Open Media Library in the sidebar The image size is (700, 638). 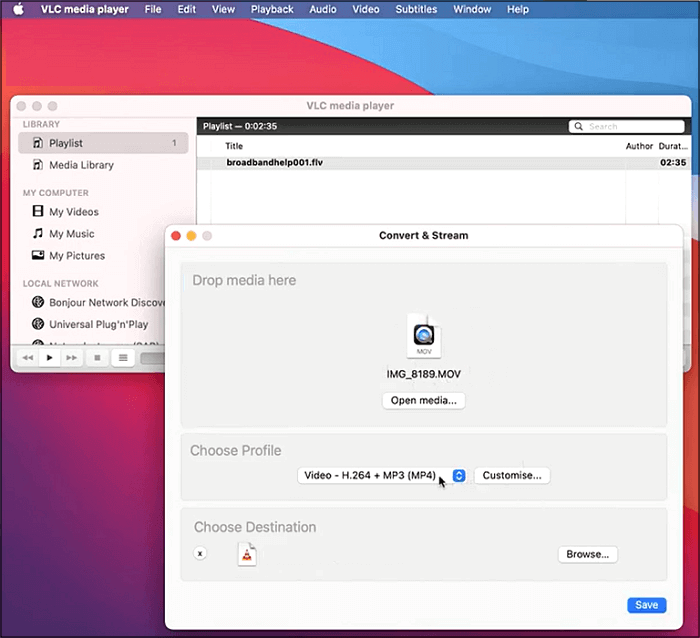(81, 165)
